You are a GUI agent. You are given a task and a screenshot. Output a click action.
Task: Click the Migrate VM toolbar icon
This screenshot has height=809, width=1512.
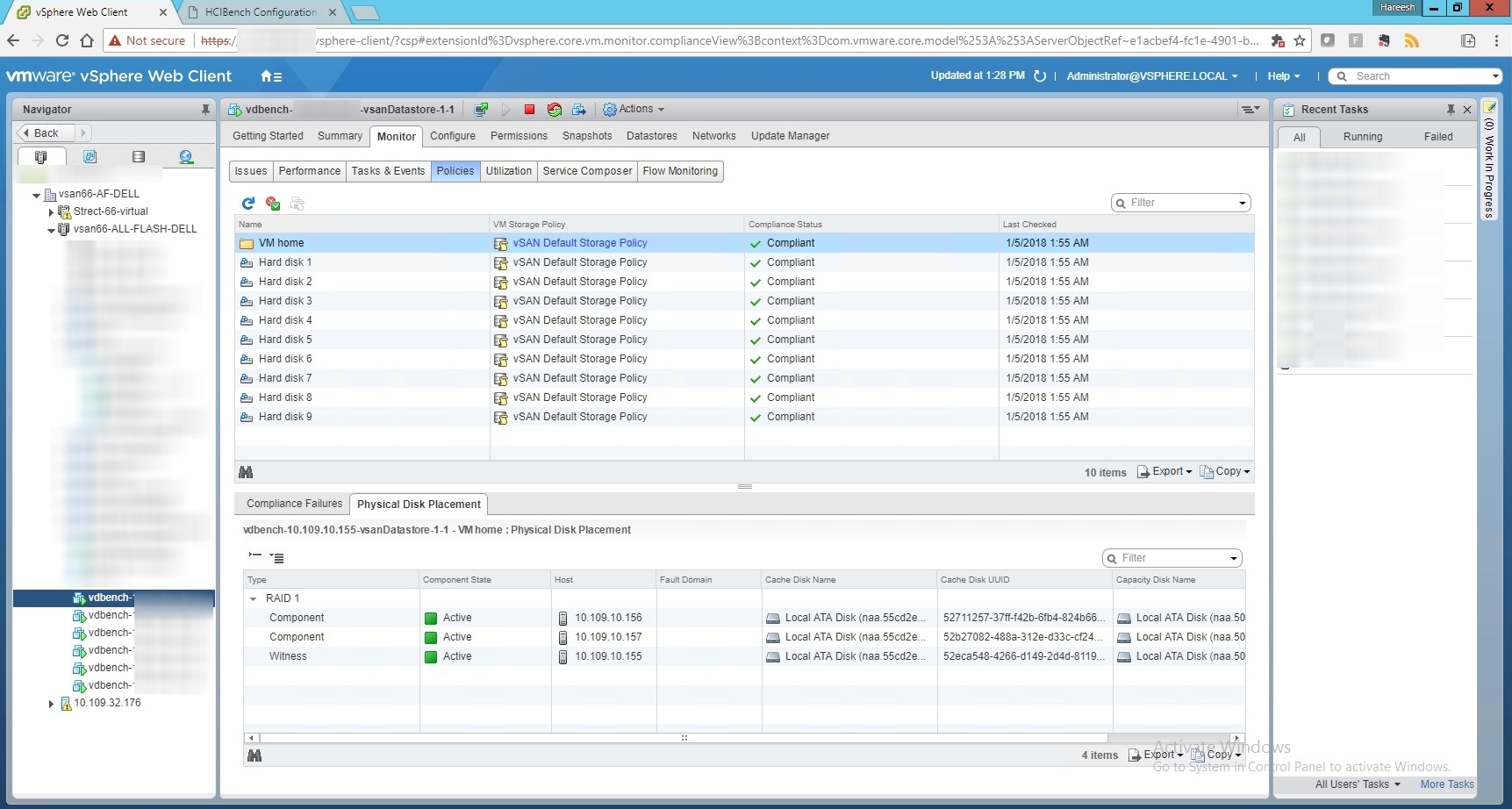coord(579,110)
